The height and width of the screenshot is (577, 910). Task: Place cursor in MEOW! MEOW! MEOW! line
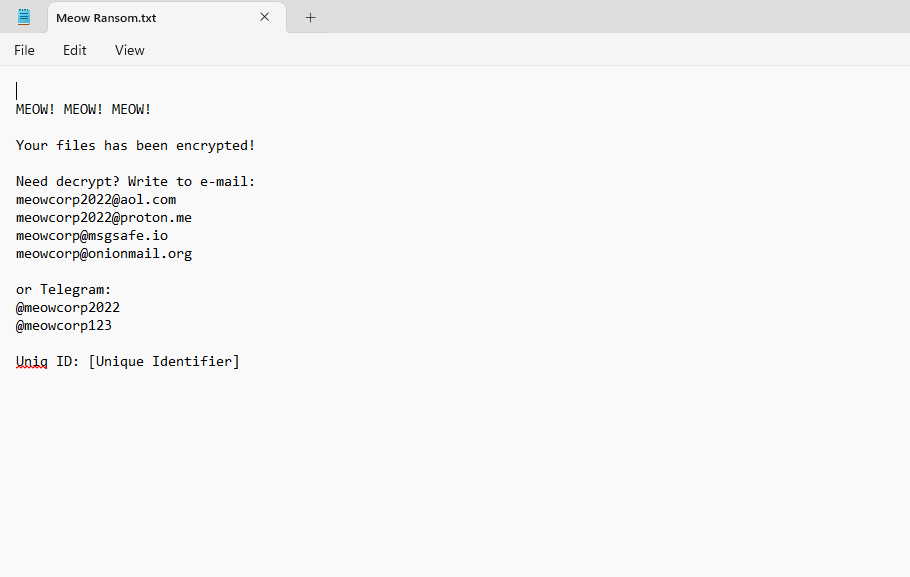point(84,109)
